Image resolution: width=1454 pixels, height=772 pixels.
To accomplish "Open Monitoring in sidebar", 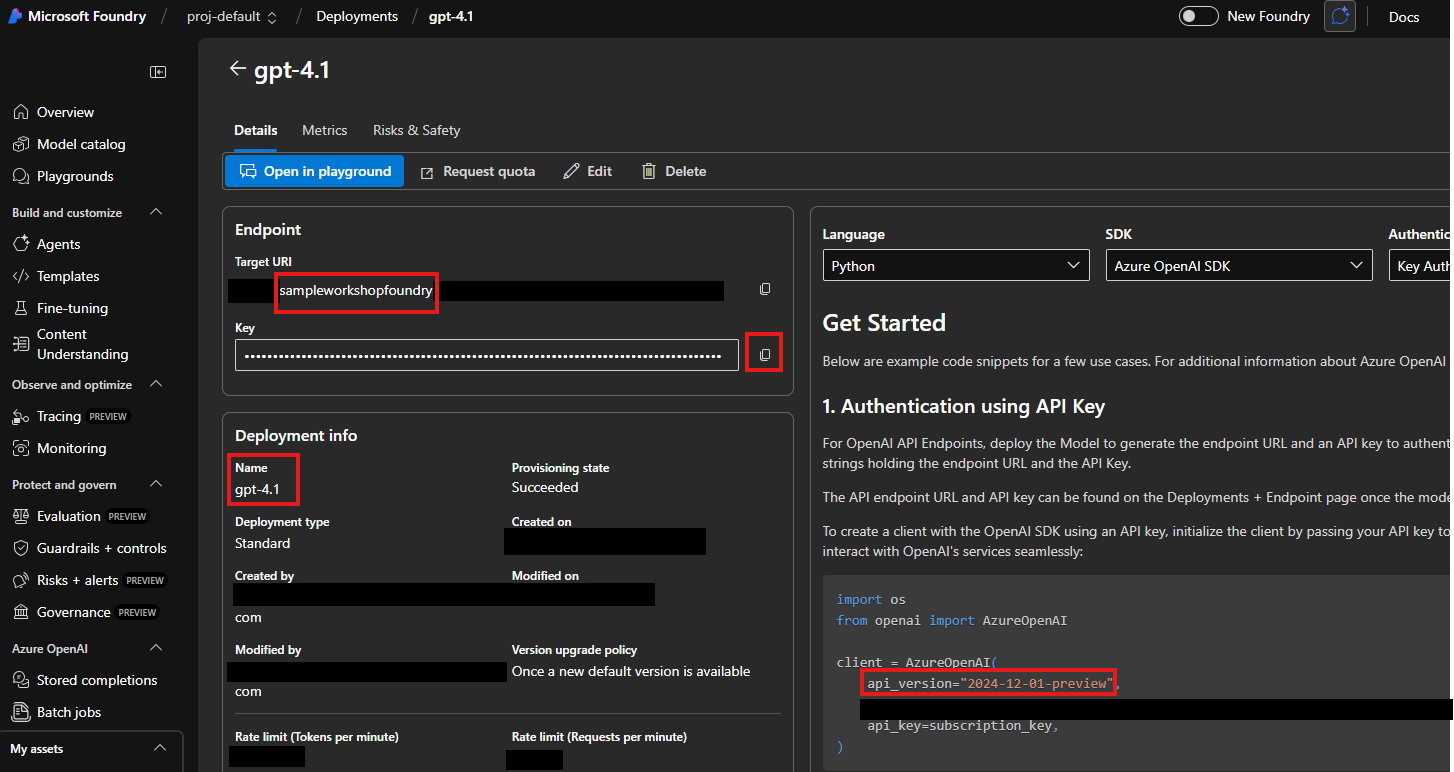I will [71, 448].
